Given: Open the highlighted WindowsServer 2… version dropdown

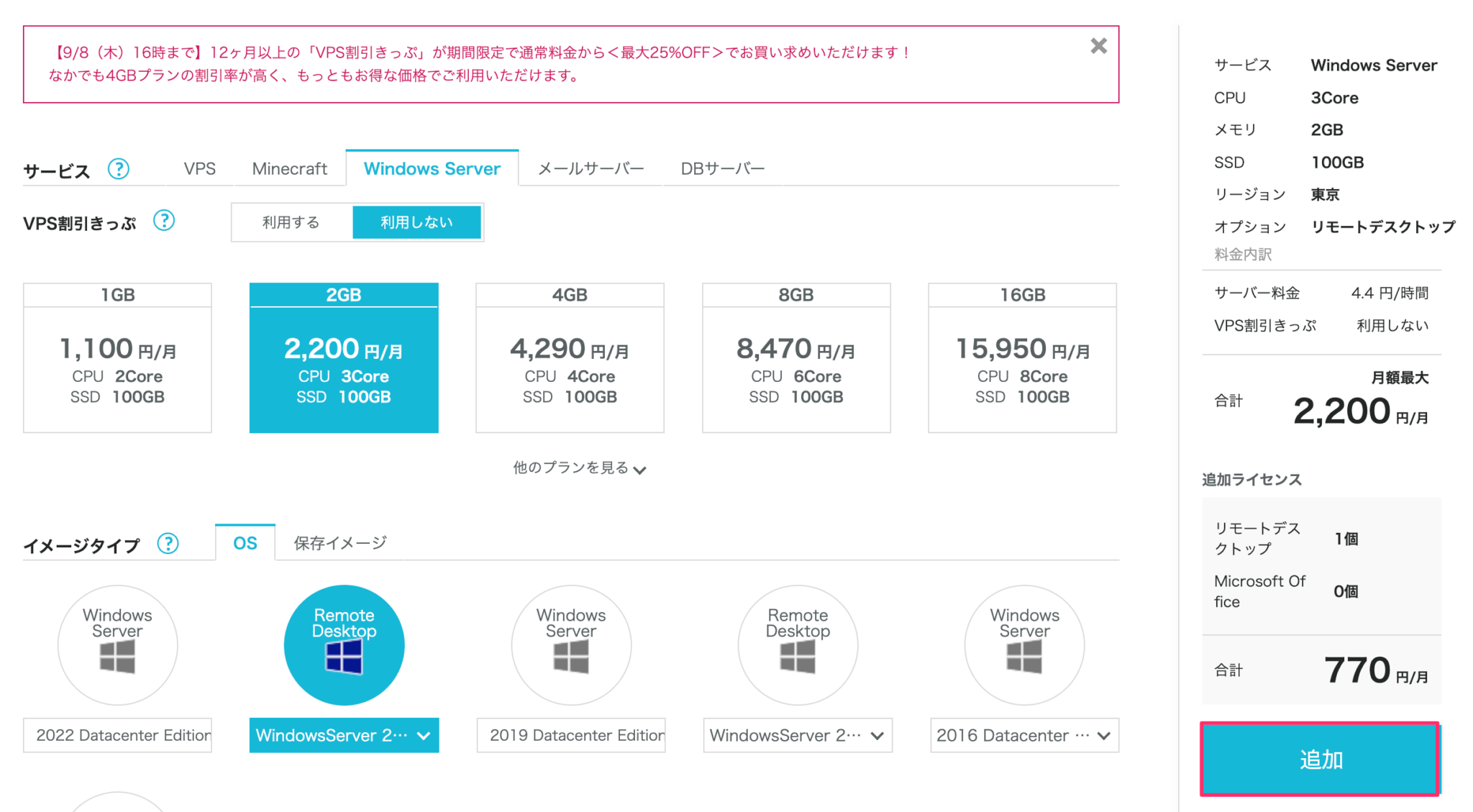Looking at the screenshot, I should pyautogui.click(x=344, y=735).
